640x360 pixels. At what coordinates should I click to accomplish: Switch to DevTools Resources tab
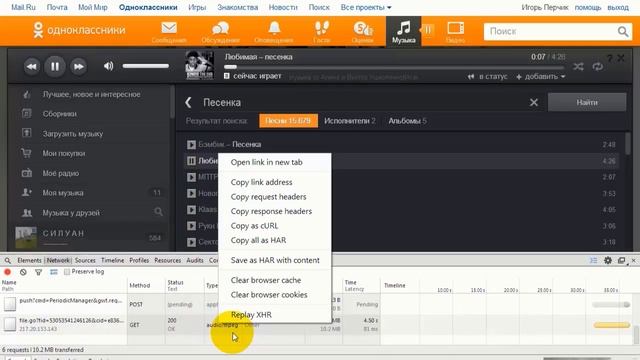167,260
